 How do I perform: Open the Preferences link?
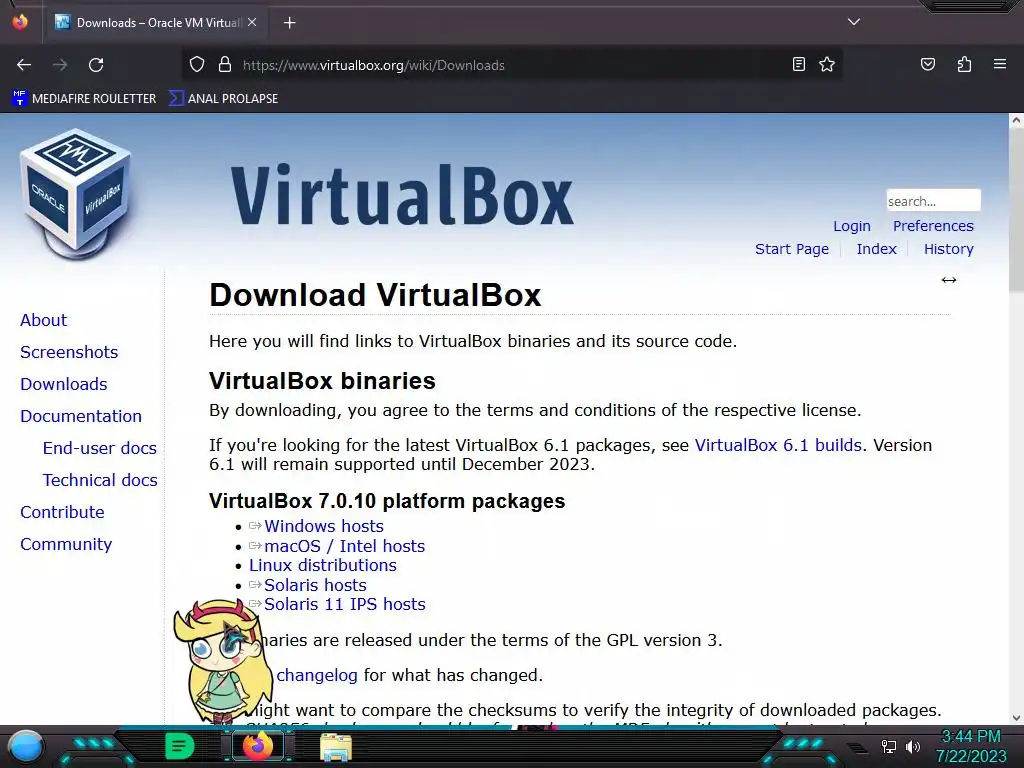[933, 226]
